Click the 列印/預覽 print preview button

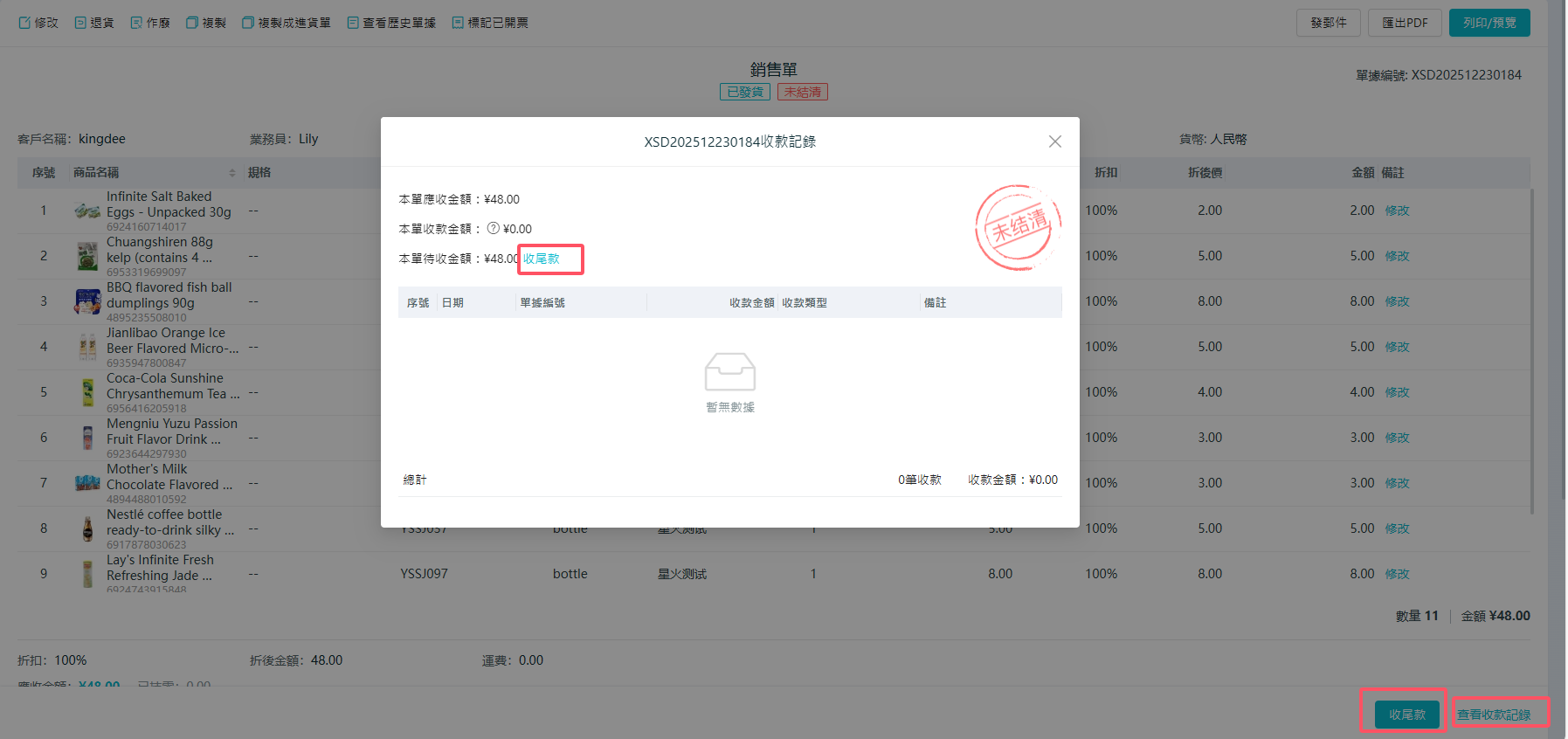click(1489, 23)
